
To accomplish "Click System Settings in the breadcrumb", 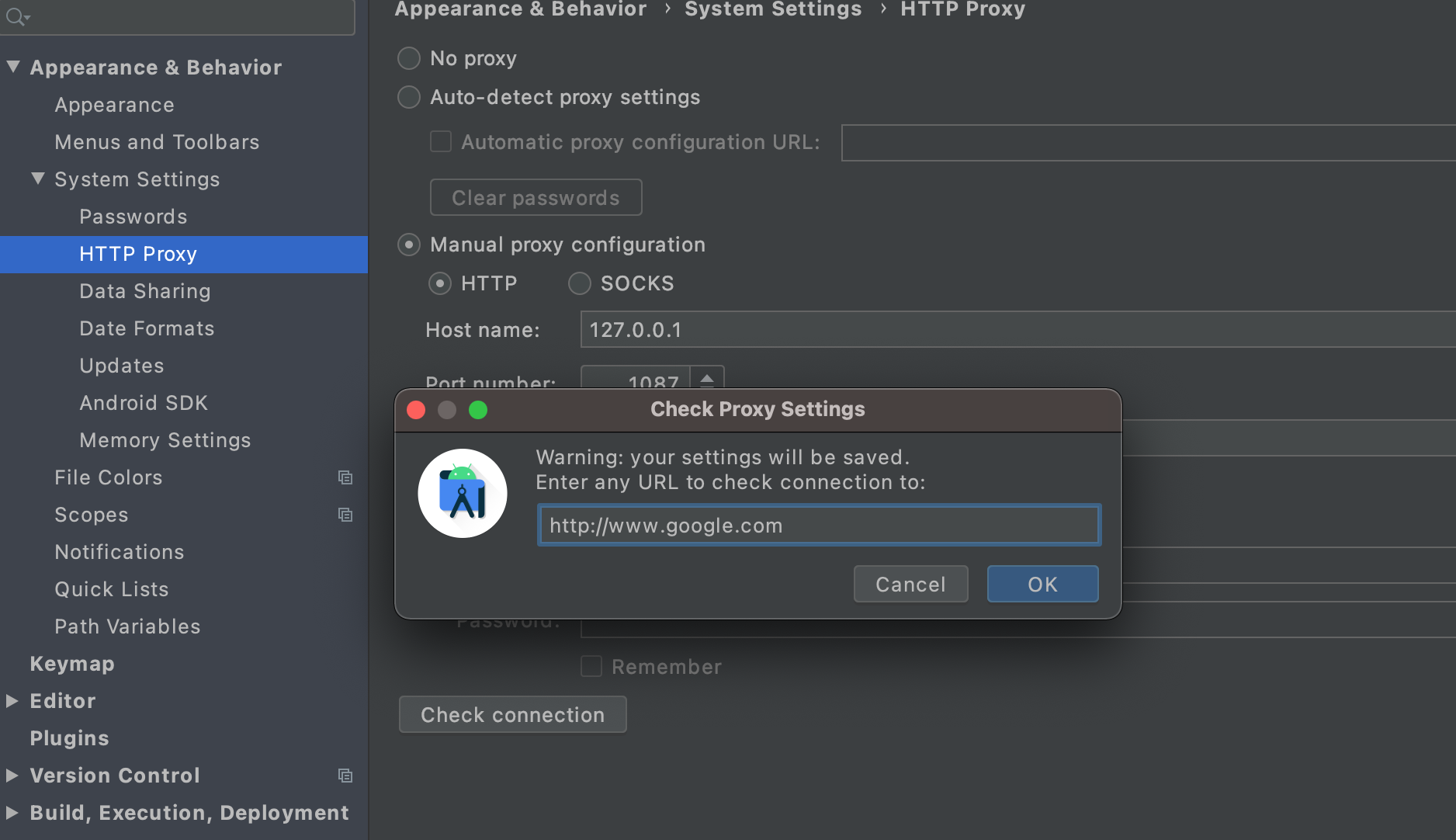I will 773,9.
